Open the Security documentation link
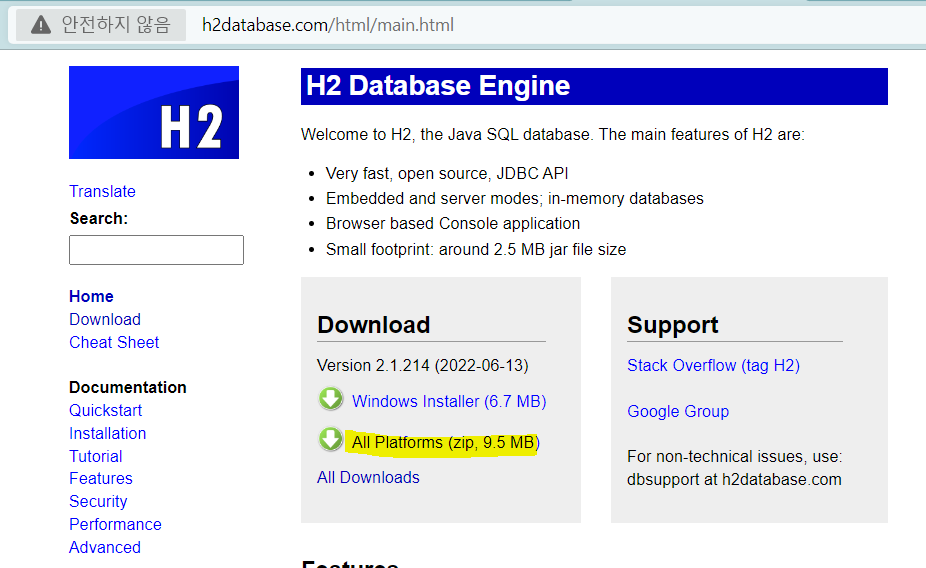926x568 pixels. [98, 501]
